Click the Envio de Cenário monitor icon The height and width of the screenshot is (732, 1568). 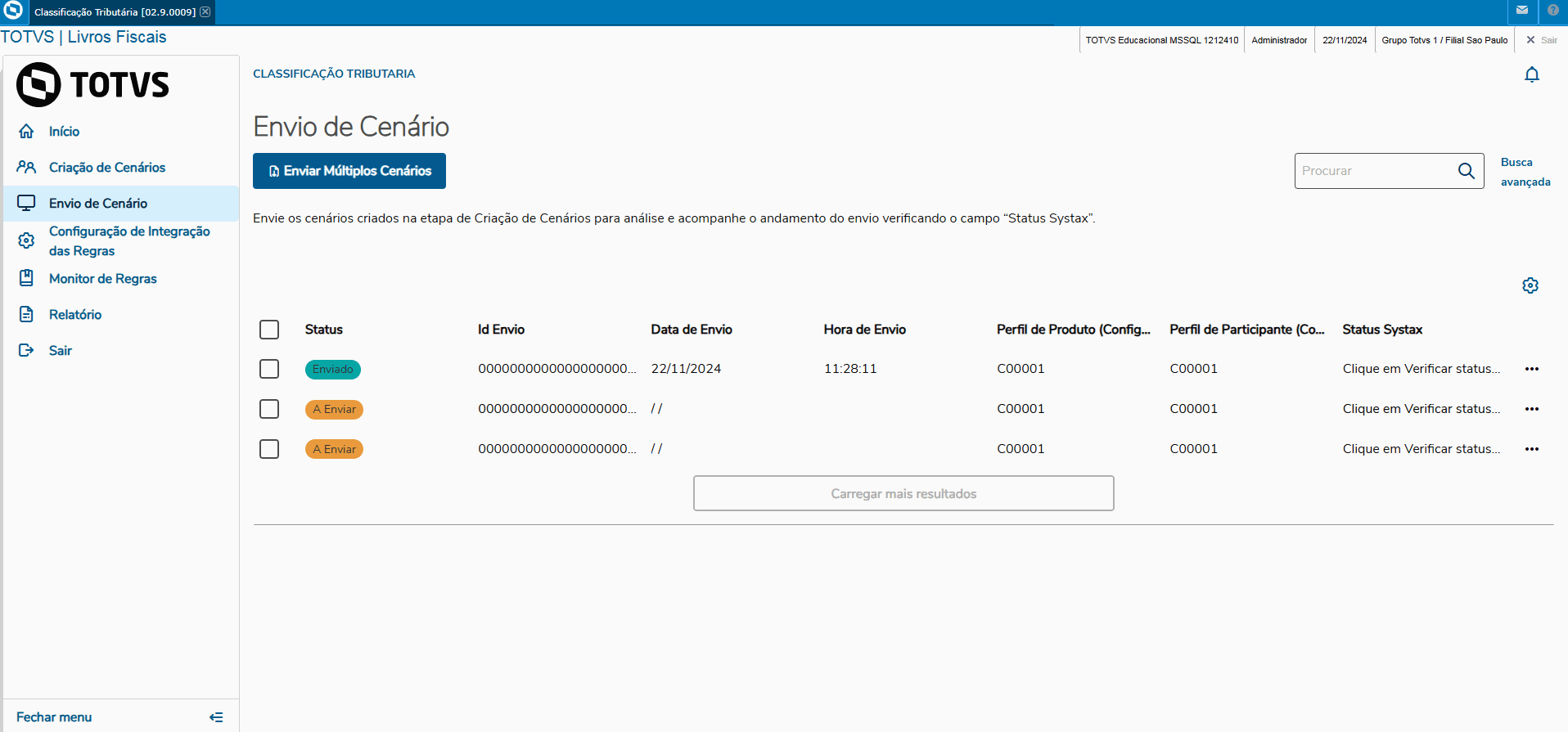(x=26, y=203)
